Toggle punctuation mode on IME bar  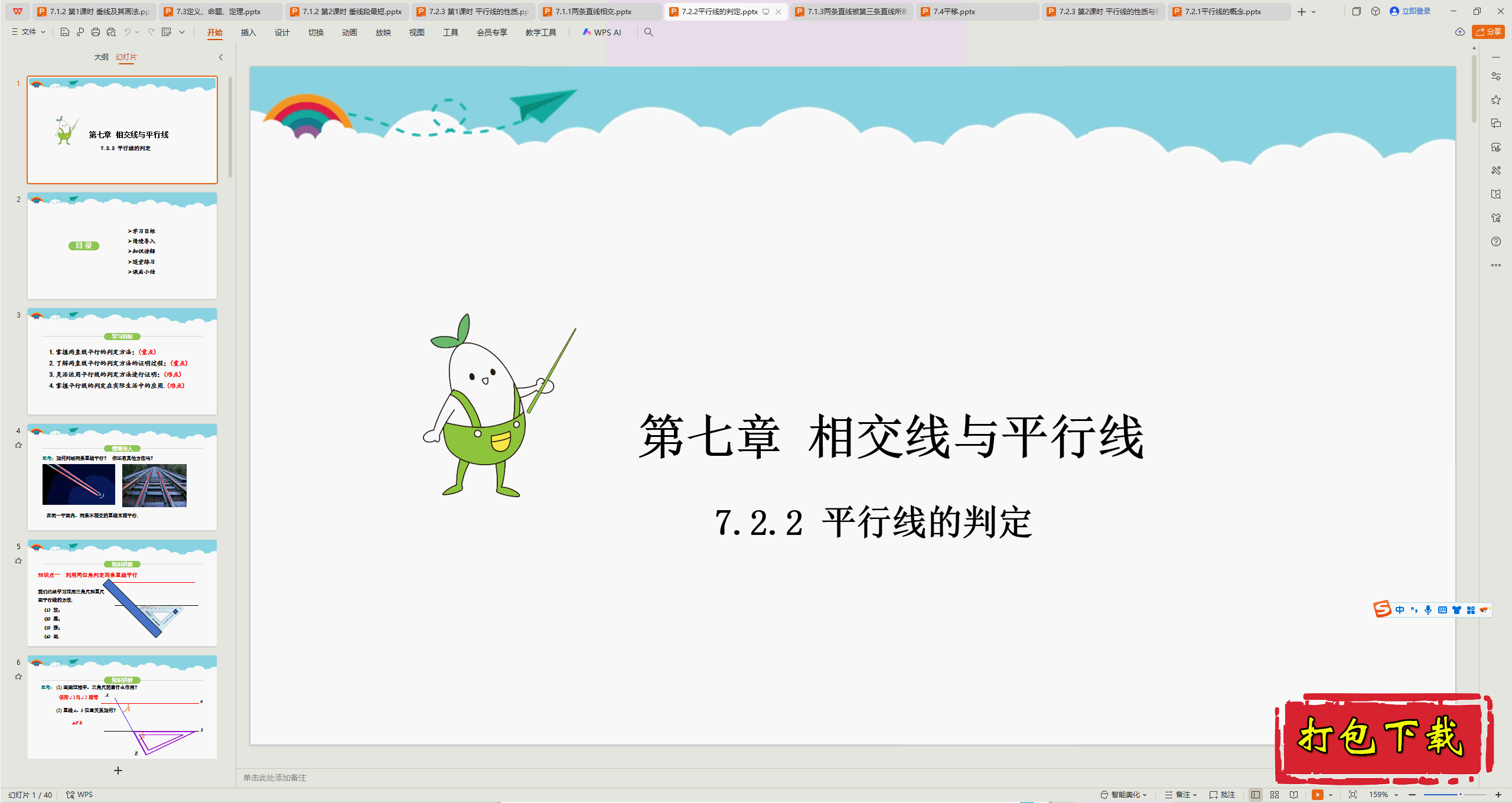click(1414, 610)
